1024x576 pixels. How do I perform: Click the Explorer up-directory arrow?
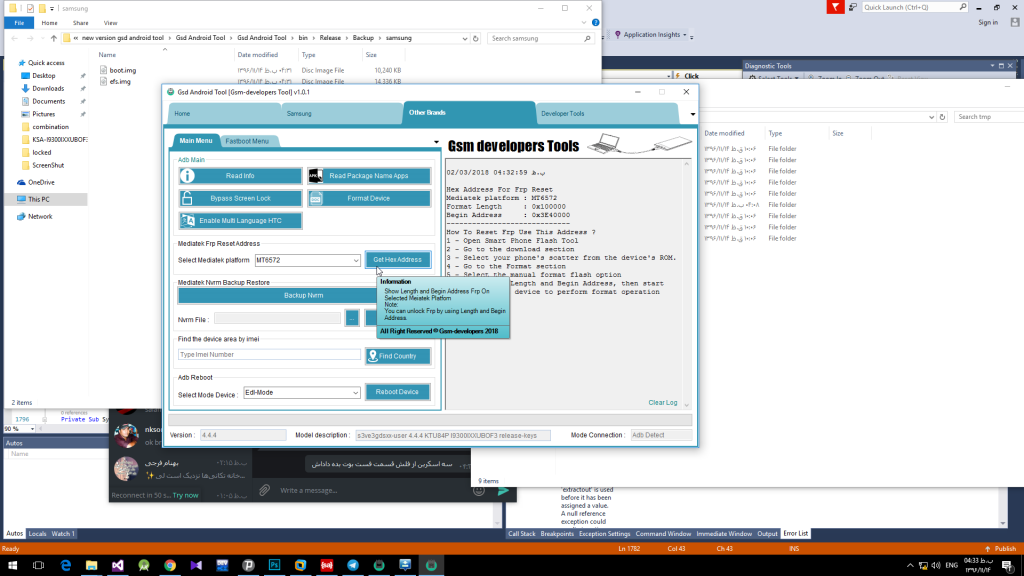click(x=54, y=39)
